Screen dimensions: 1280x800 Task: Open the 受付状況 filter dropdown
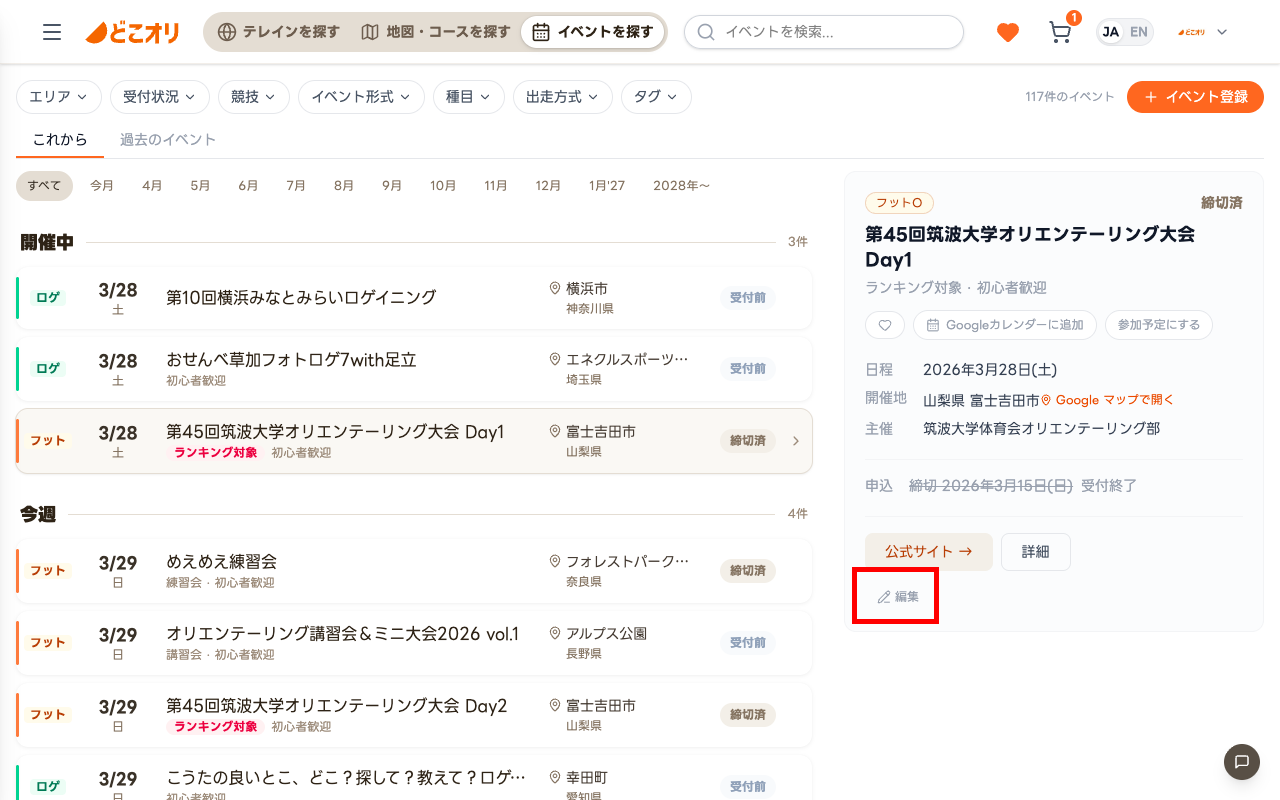pos(160,97)
